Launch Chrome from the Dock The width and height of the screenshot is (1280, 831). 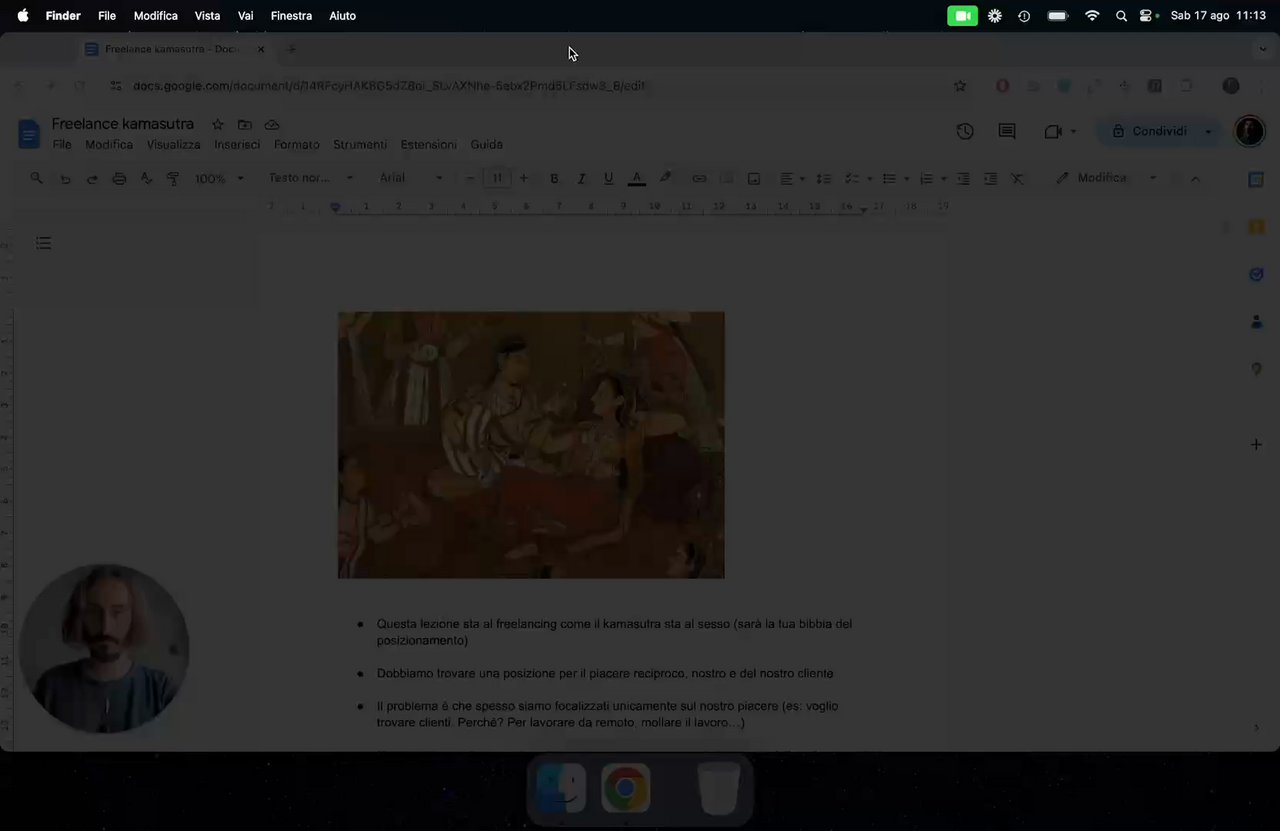626,788
